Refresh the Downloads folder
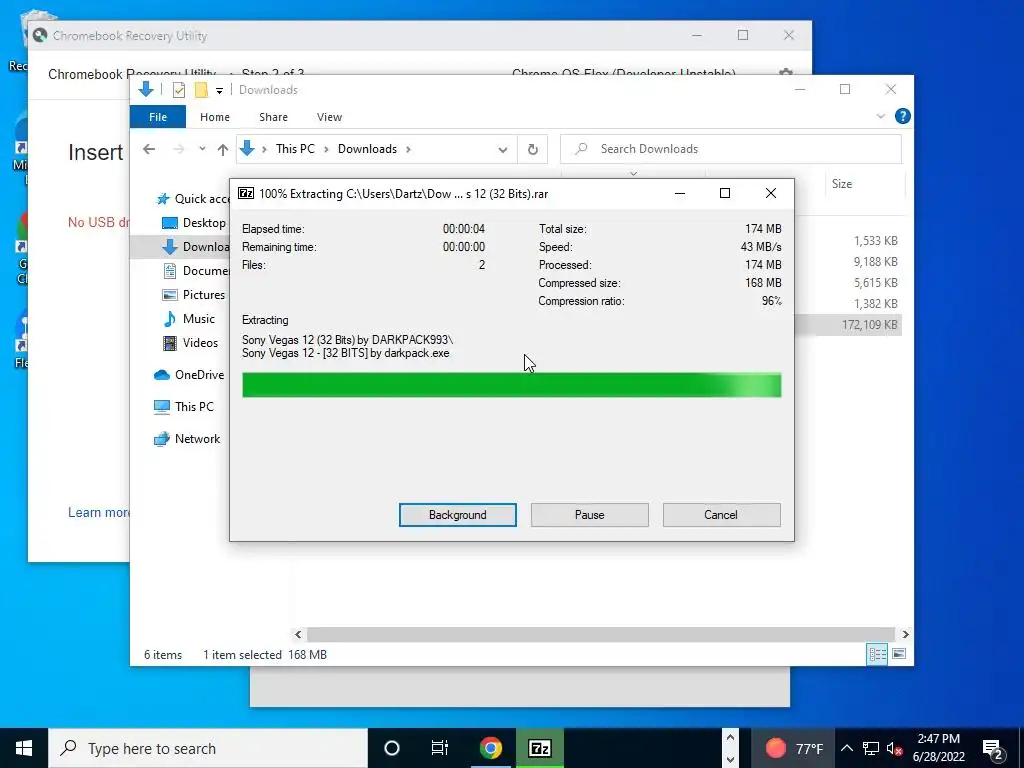 coord(533,150)
